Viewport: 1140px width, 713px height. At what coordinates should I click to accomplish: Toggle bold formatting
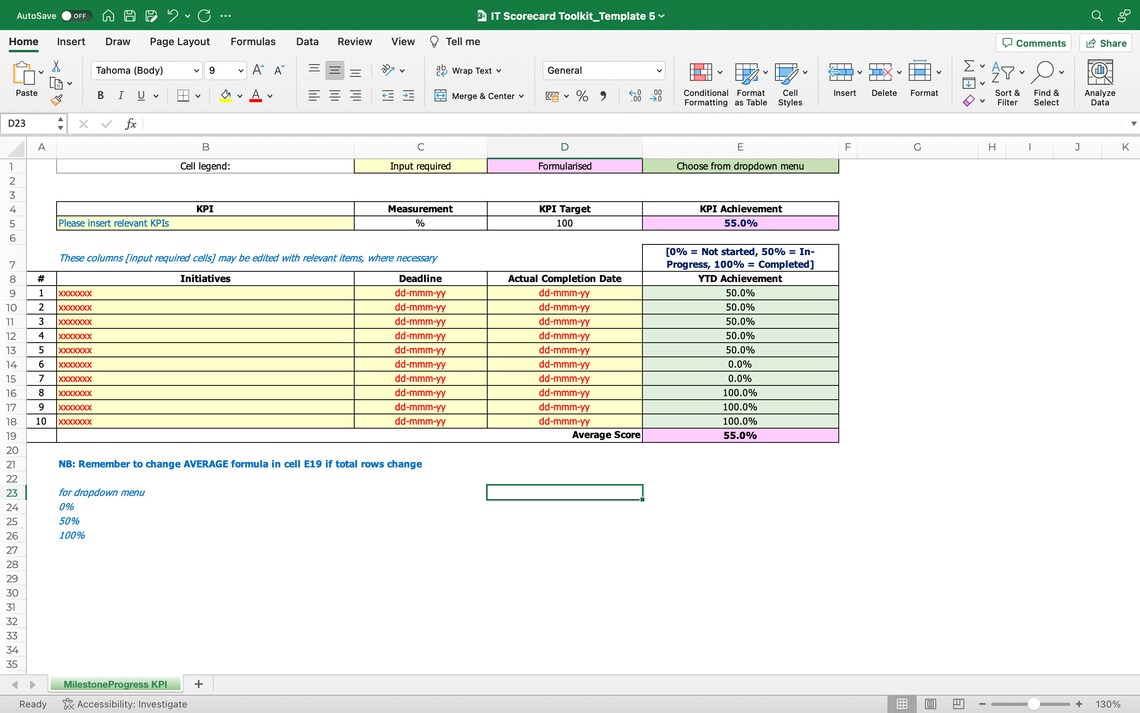pyautogui.click(x=100, y=95)
